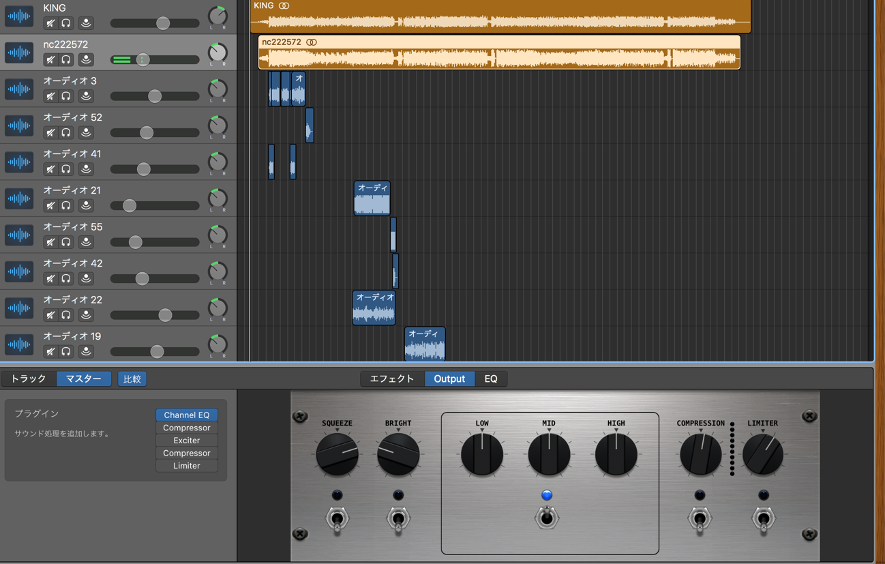This screenshot has height=564, width=885.
Task: Open the Exciter plugin slot
Action: coord(187,440)
